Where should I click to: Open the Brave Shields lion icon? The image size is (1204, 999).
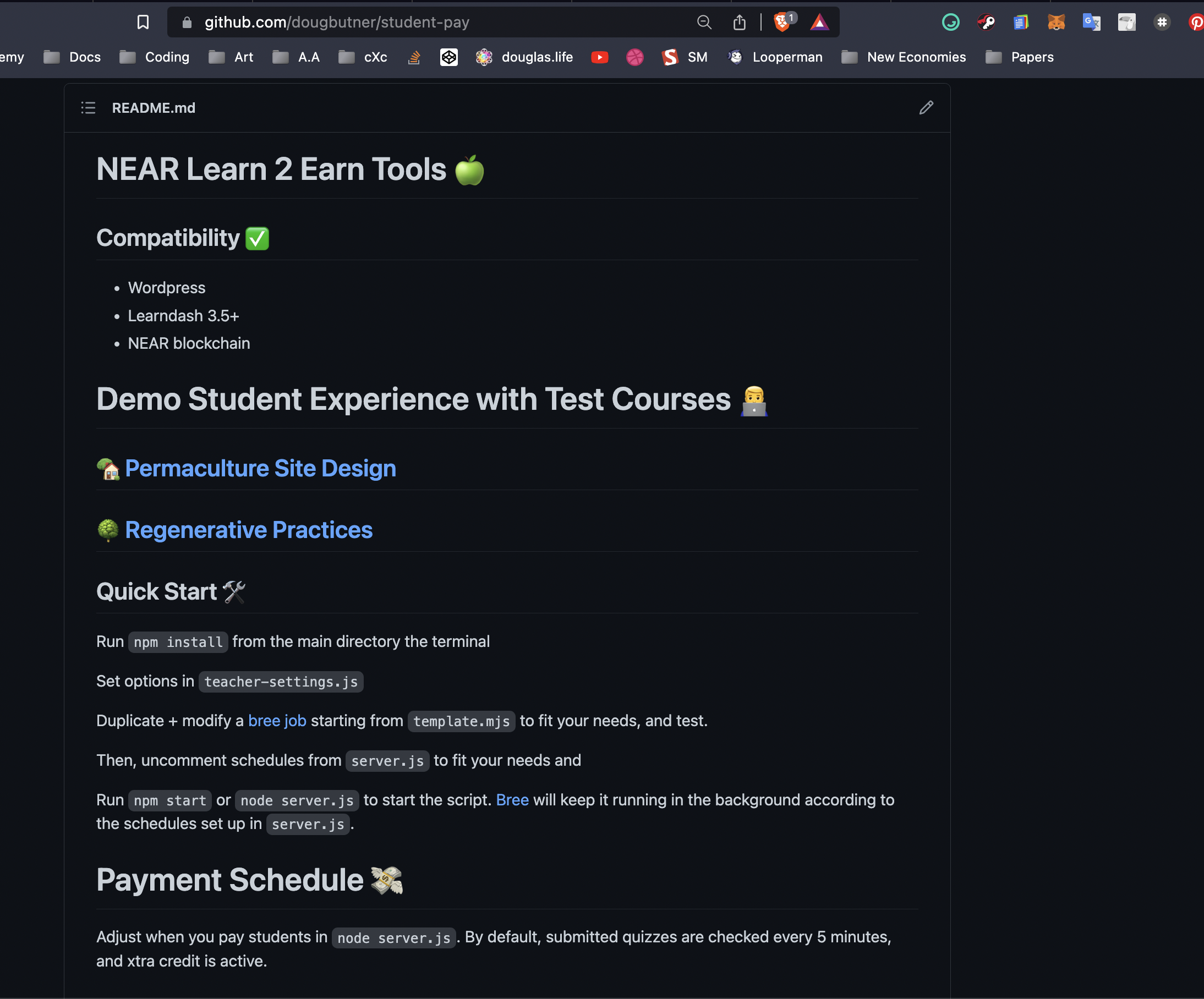click(x=782, y=23)
